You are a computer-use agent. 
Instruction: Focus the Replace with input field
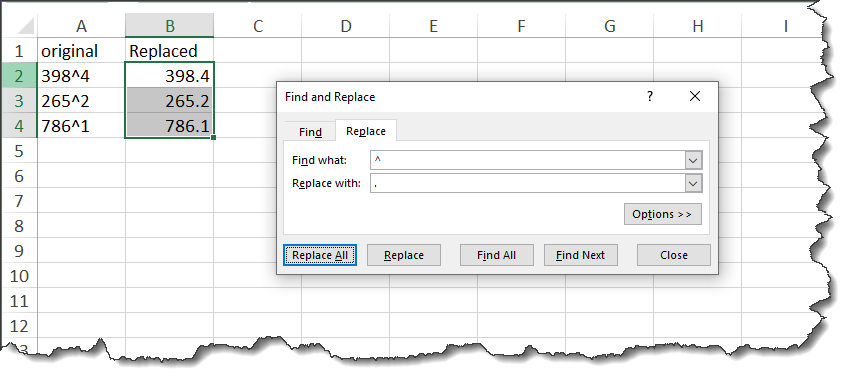pyautogui.click(x=528, y=183)
